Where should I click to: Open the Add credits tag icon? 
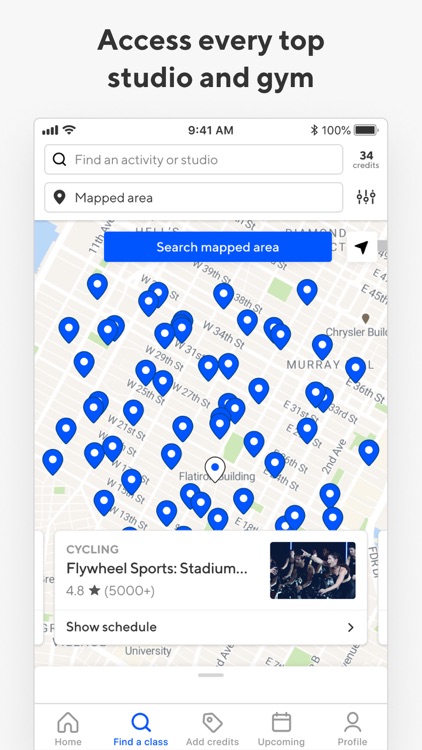[x=212, y=722]
